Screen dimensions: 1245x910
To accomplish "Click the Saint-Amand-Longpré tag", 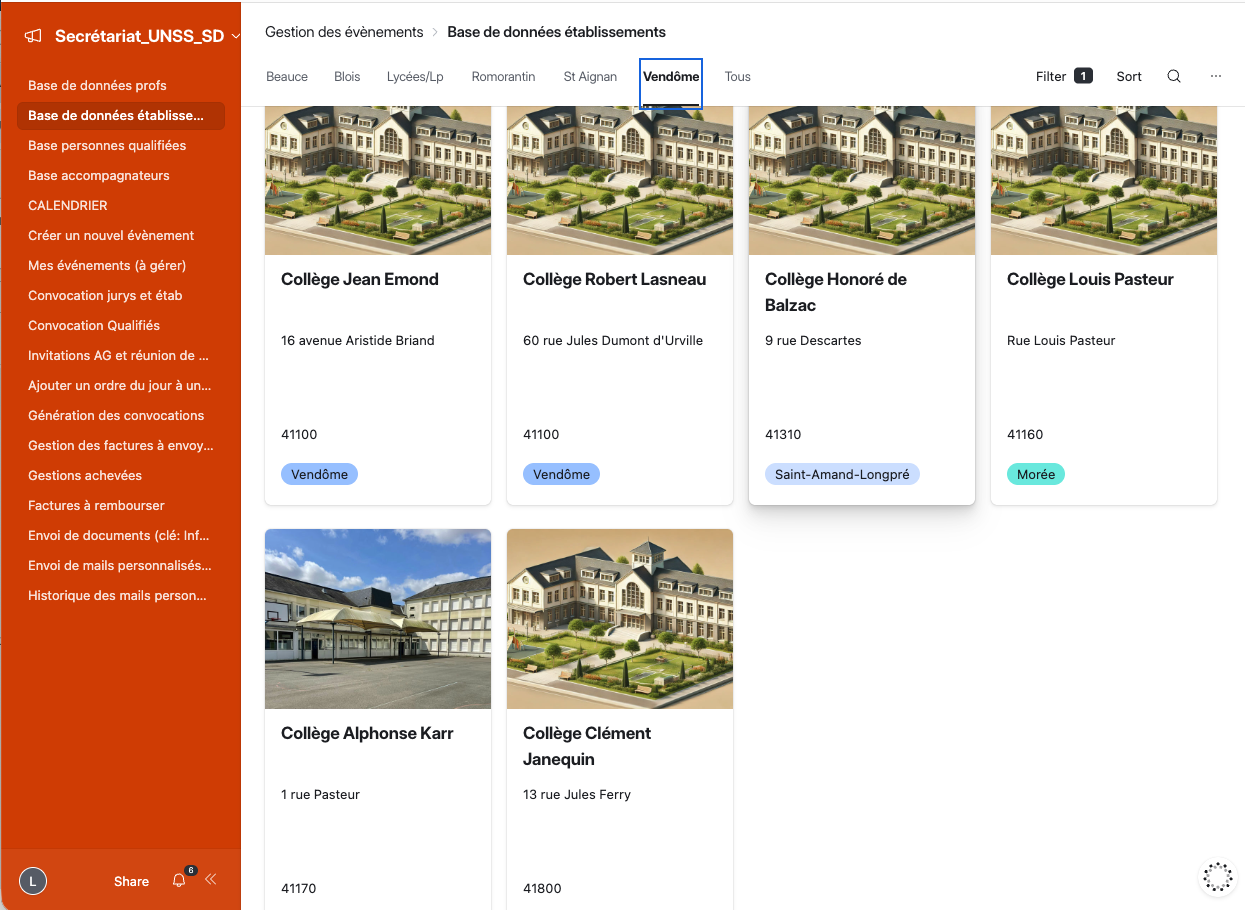I will 842,474.
